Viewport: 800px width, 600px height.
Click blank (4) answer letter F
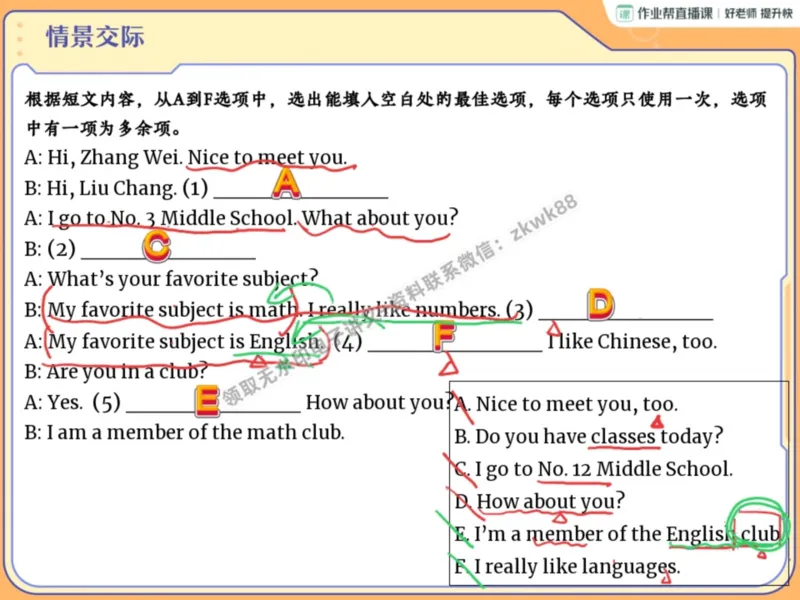444,337
